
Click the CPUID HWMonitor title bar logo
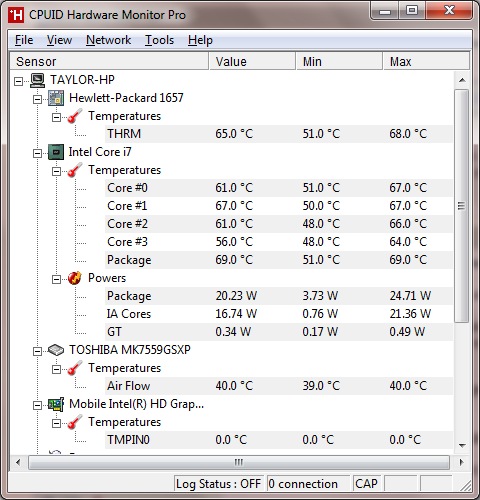[16, 15]
